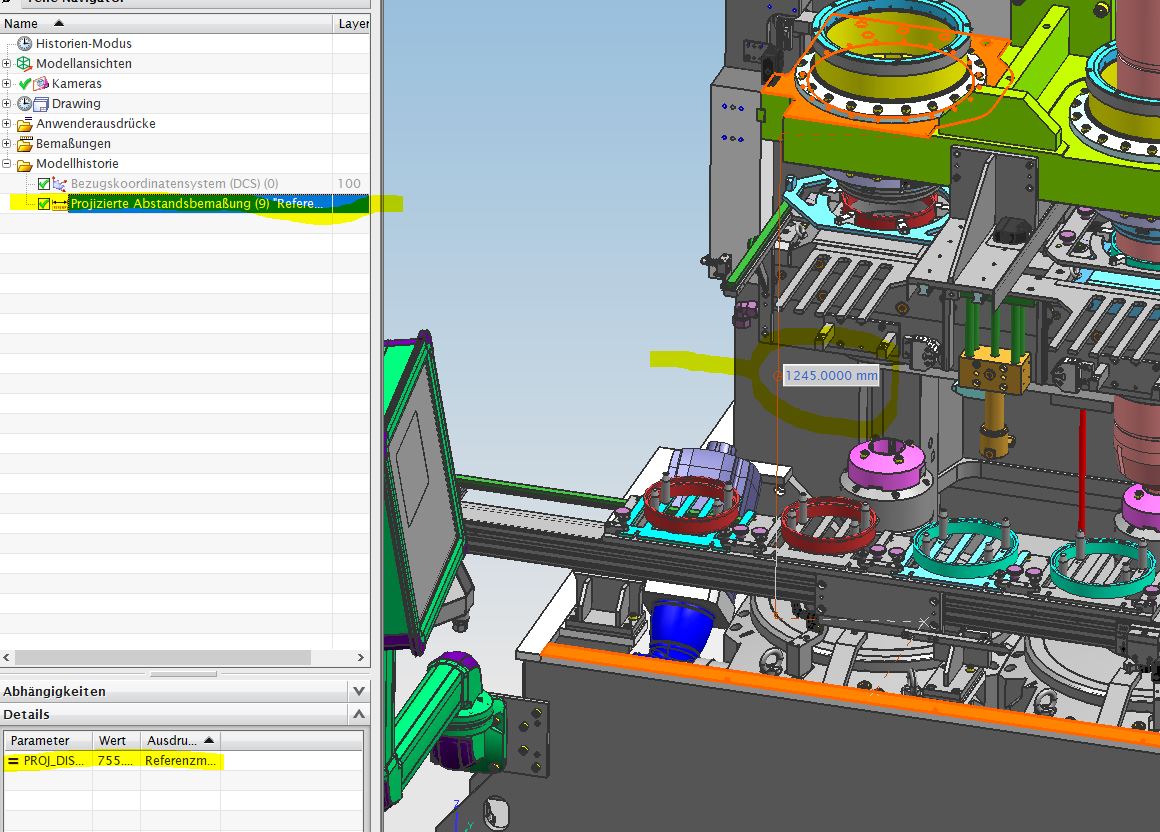Click the Anwenderausdrücke text label
Image resolution: width=1160 pixels, height=832 pixels.
pyautogui.click(x=95, y=124)
